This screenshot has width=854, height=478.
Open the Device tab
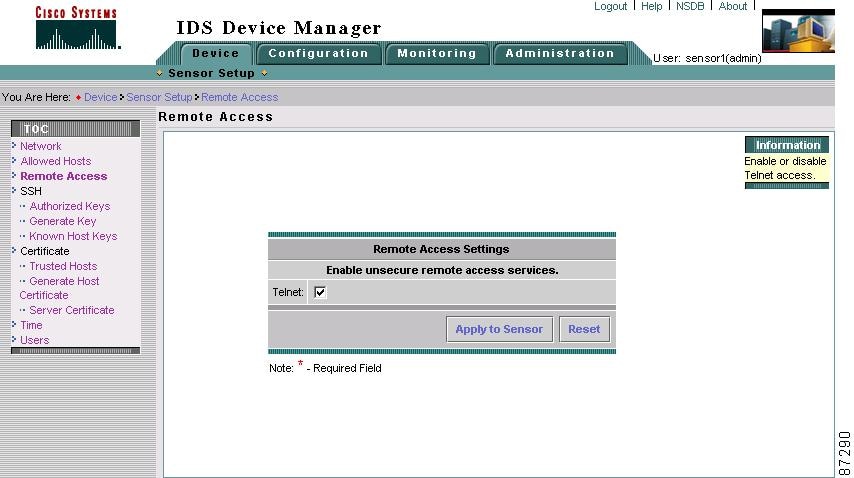click(x=216, y=53)
